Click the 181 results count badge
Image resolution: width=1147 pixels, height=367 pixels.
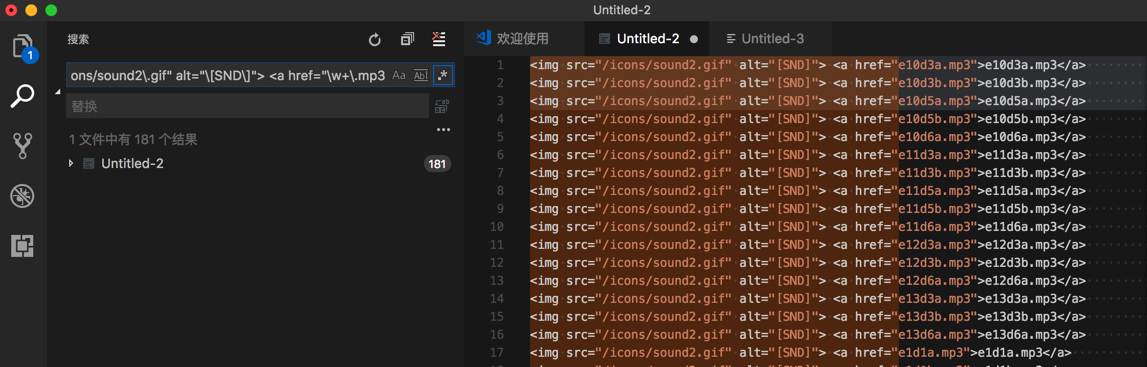[437, 164]
